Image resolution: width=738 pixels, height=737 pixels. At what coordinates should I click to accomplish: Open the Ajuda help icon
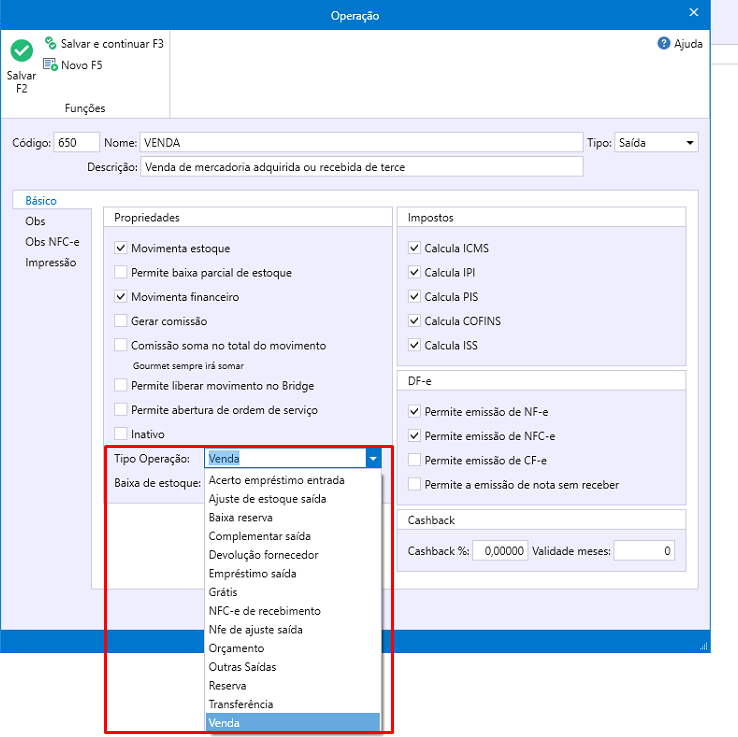[x=663, y=44]
